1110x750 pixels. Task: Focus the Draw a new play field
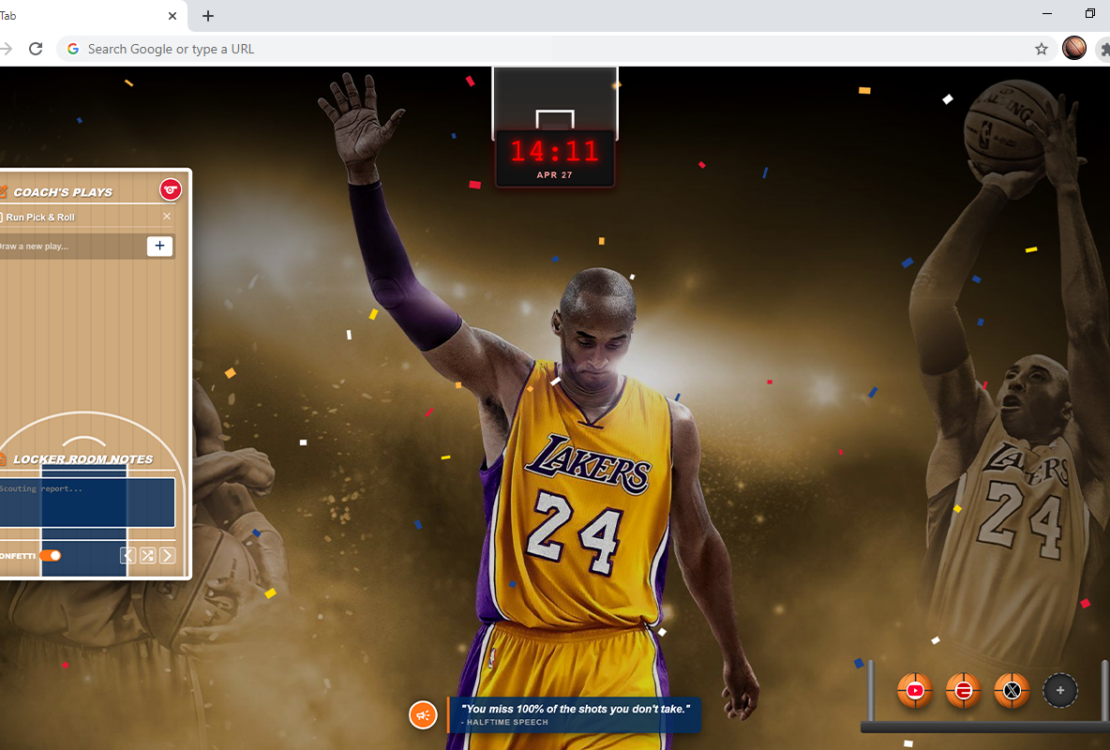pos(70,246)
